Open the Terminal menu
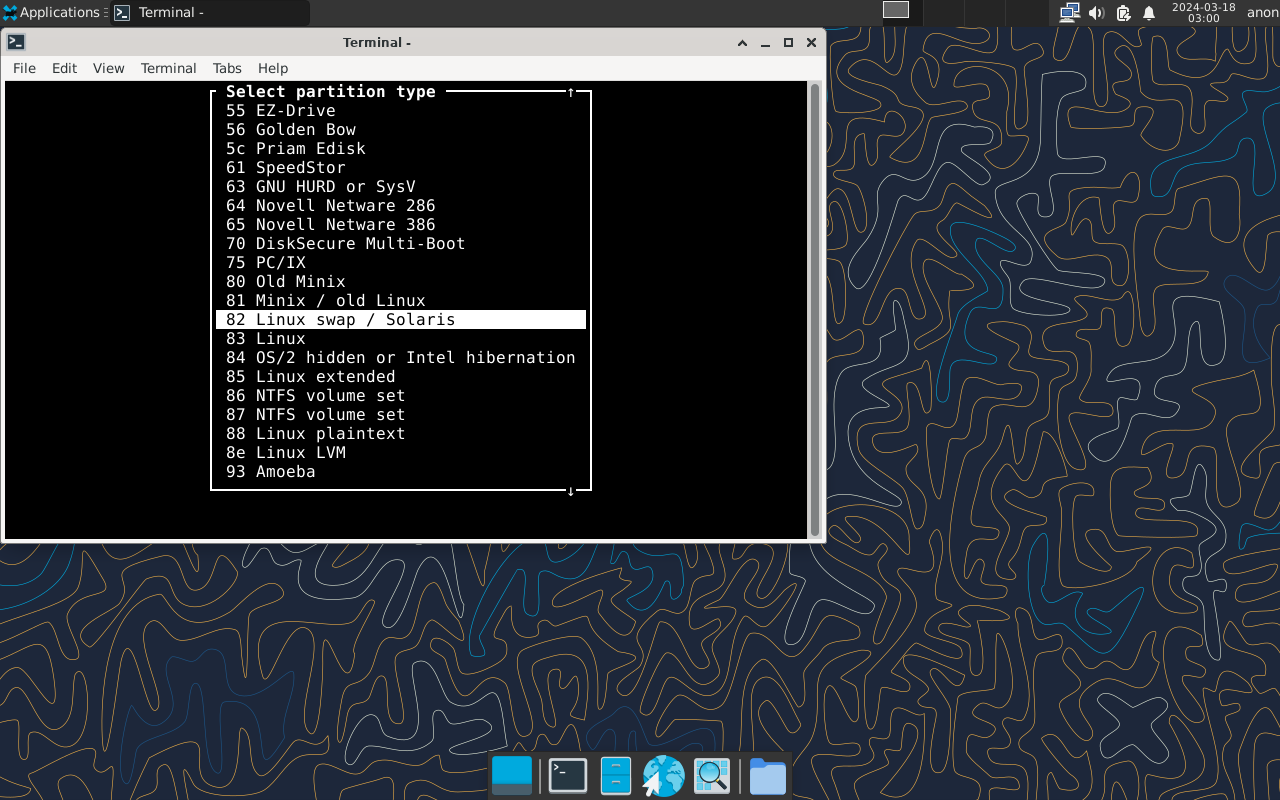 tap(168, 68)
